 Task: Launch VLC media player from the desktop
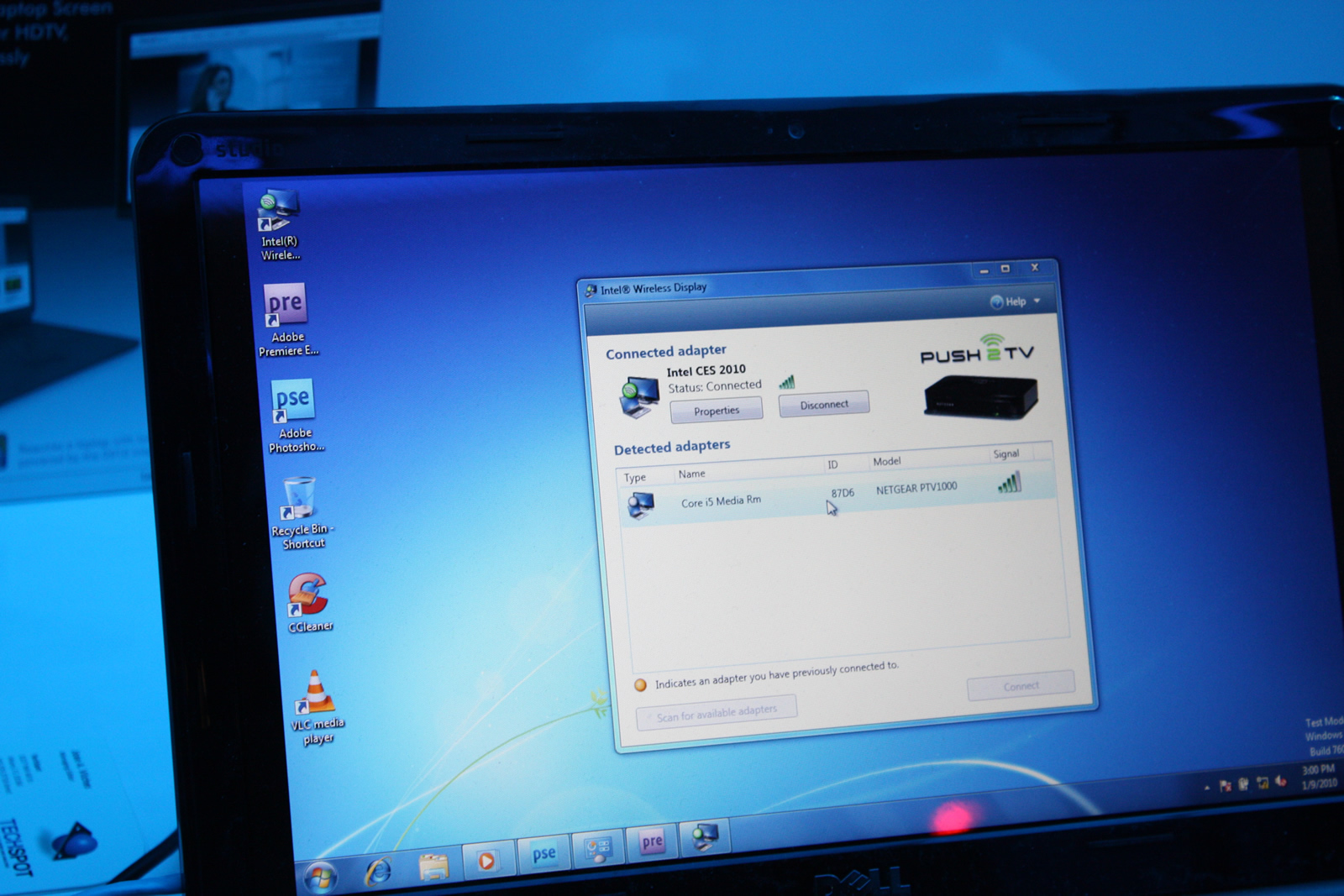[x=315, y=693]
